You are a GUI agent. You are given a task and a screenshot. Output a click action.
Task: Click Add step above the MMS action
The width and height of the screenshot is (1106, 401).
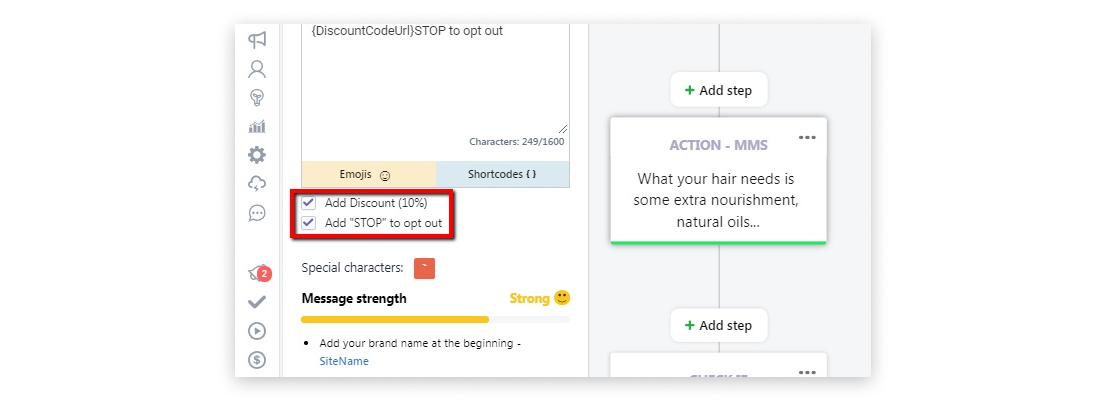[x=719, y=90]
